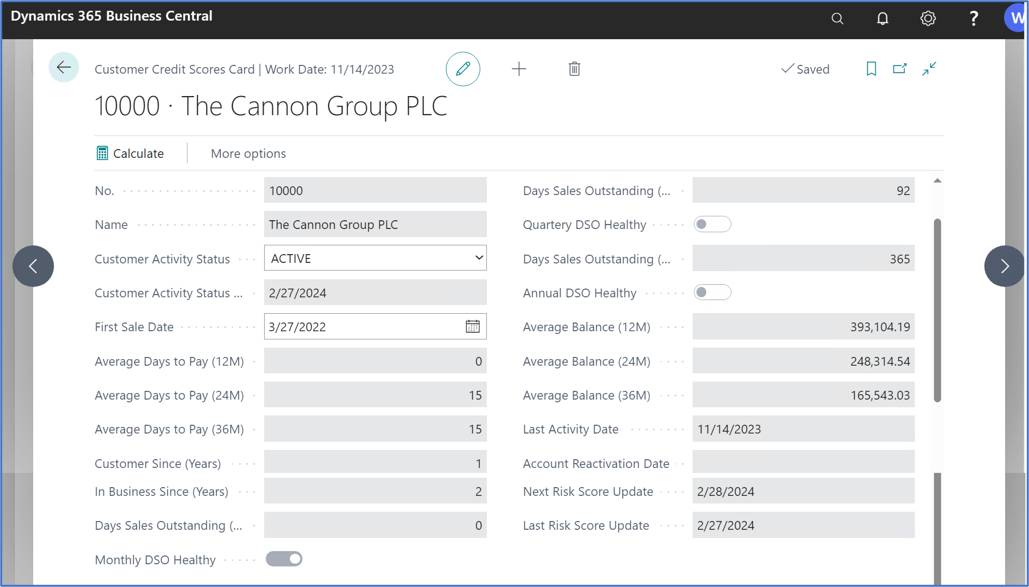The image size is (1029, 587).
Task: Click the scrollbar up arrow
Action: click(937, 181)
